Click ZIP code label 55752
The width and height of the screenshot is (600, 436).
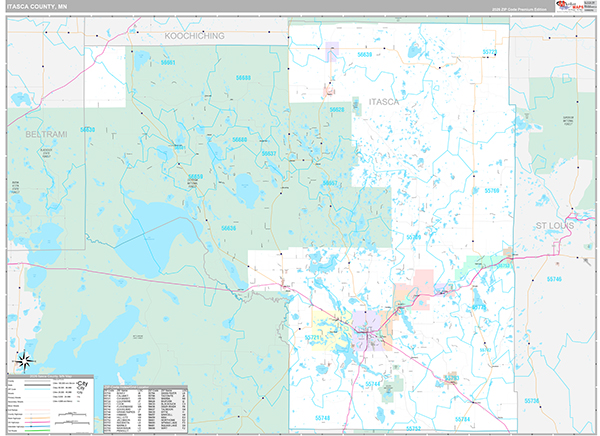tap(414, 429)
